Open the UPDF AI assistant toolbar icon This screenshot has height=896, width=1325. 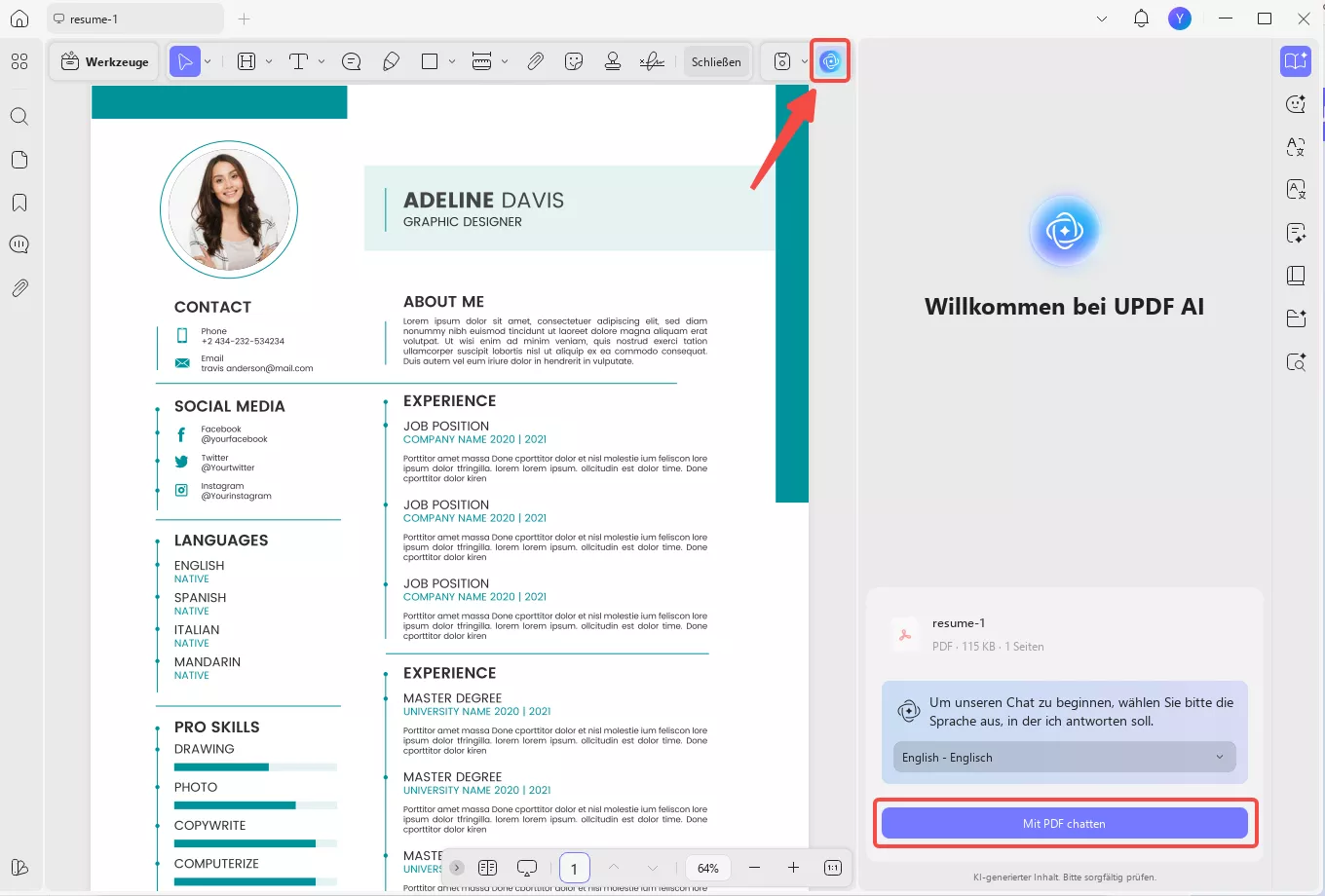pos(830,61)
